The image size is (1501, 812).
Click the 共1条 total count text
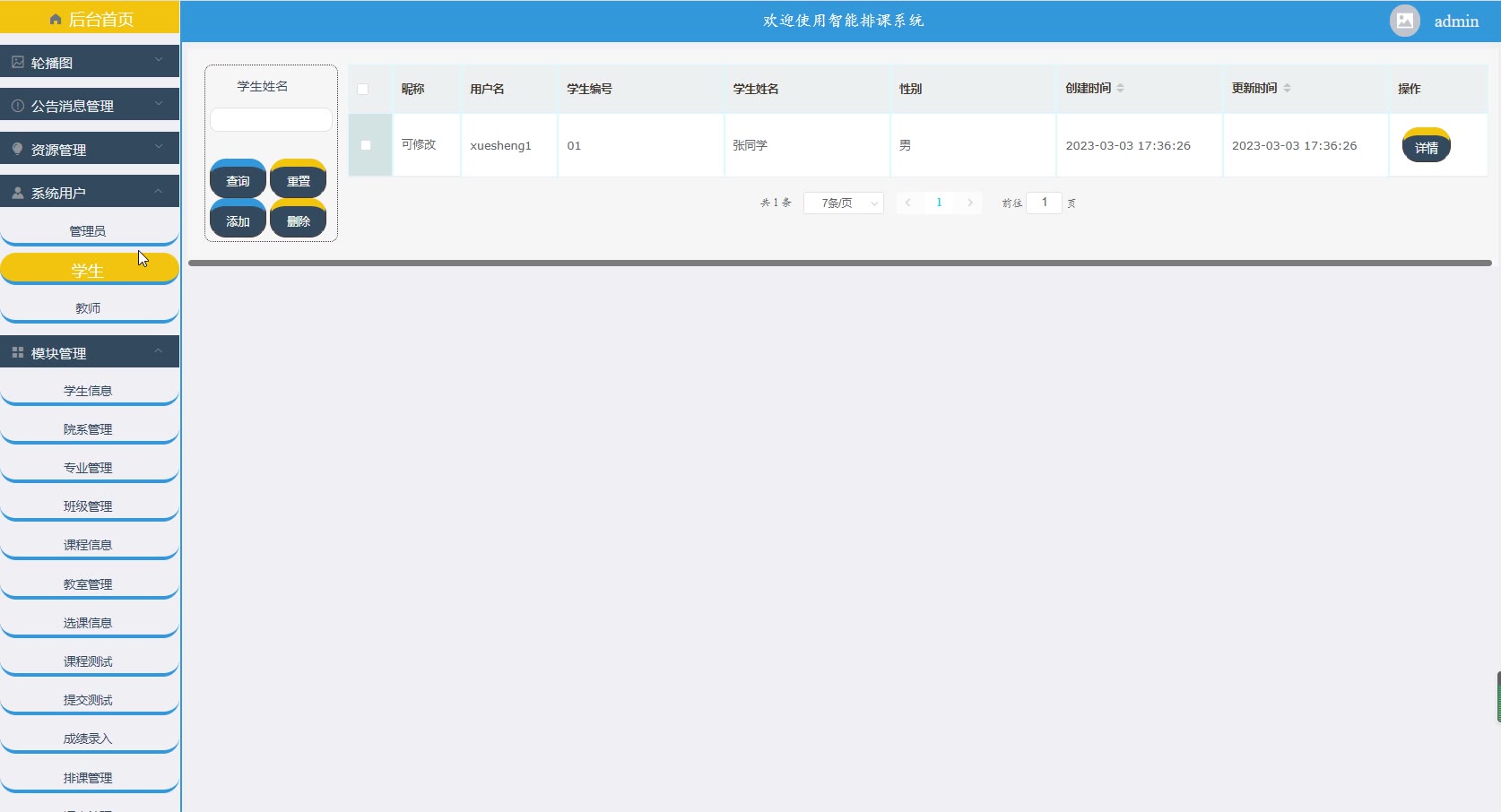(776, 203)
